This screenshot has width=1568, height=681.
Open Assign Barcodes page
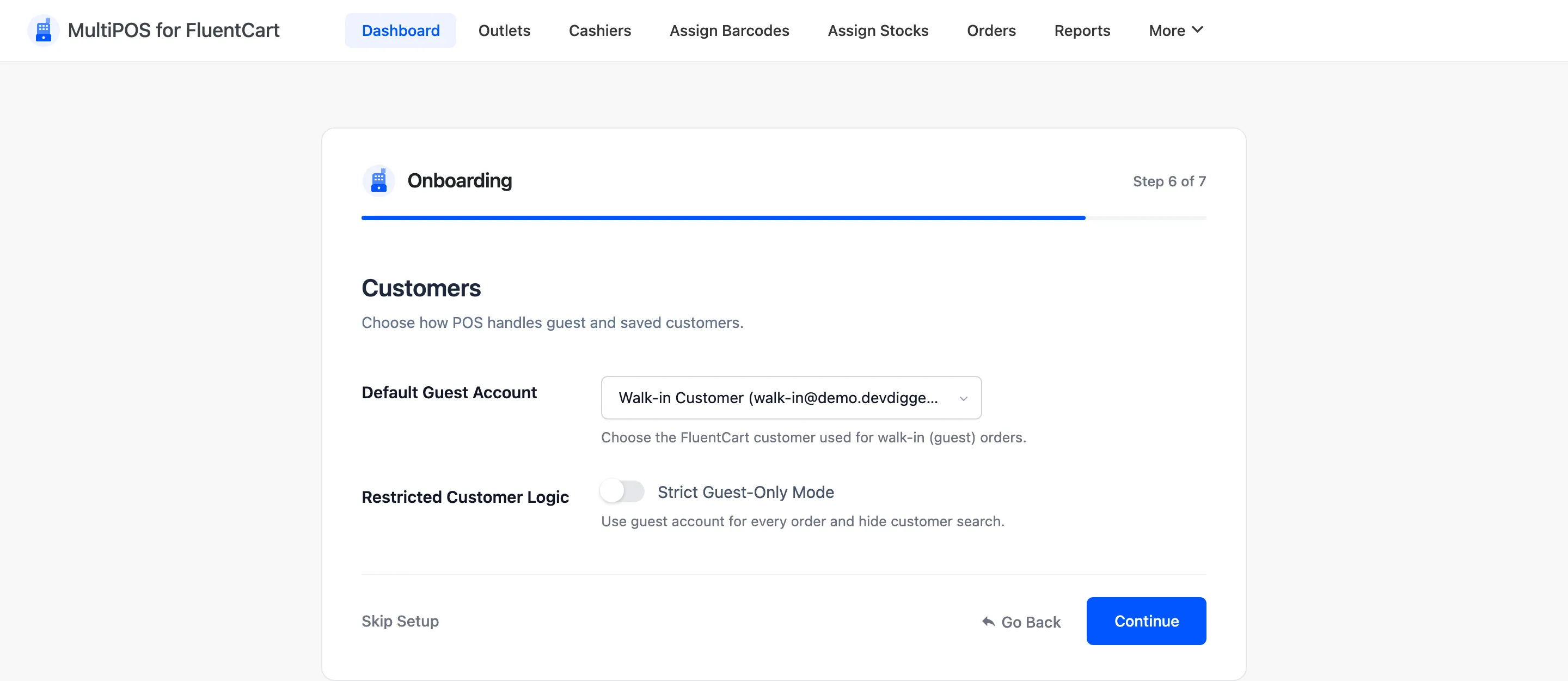729,31
